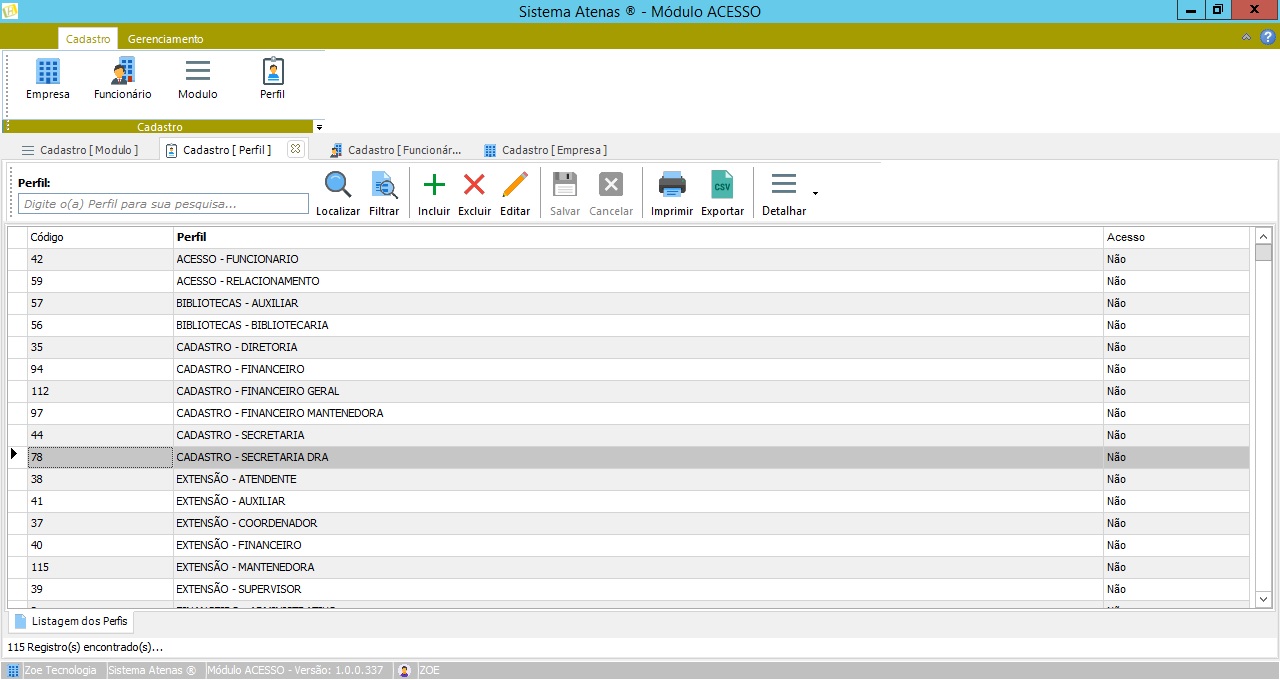Click code cell 112
Image resolution: width=1280 pixels, height=680 pixels.
(100, 391)
